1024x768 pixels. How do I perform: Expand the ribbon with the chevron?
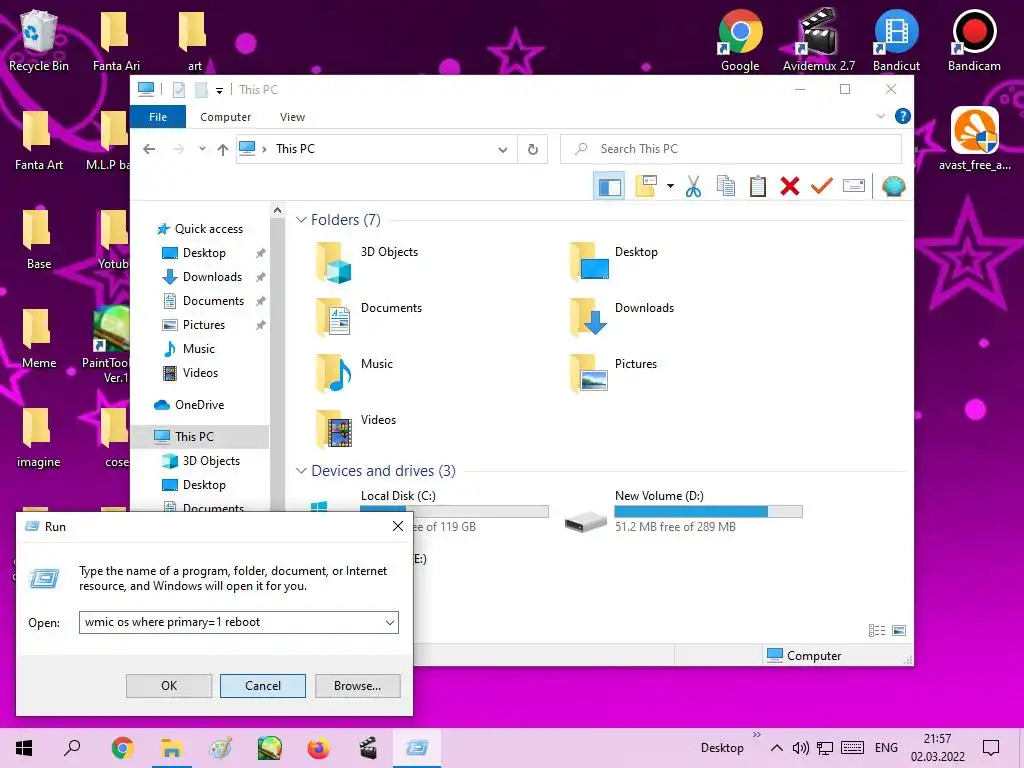[881, 117]
